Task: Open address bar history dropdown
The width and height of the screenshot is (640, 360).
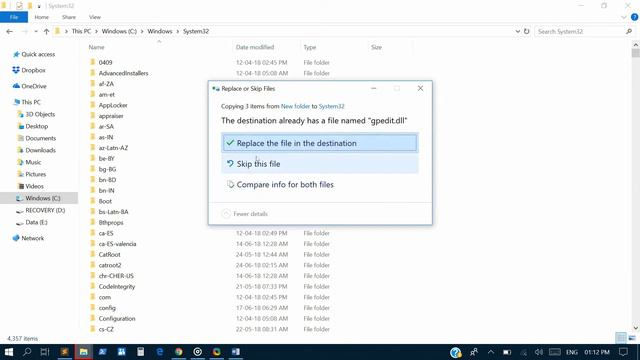Action: (518, 31)
